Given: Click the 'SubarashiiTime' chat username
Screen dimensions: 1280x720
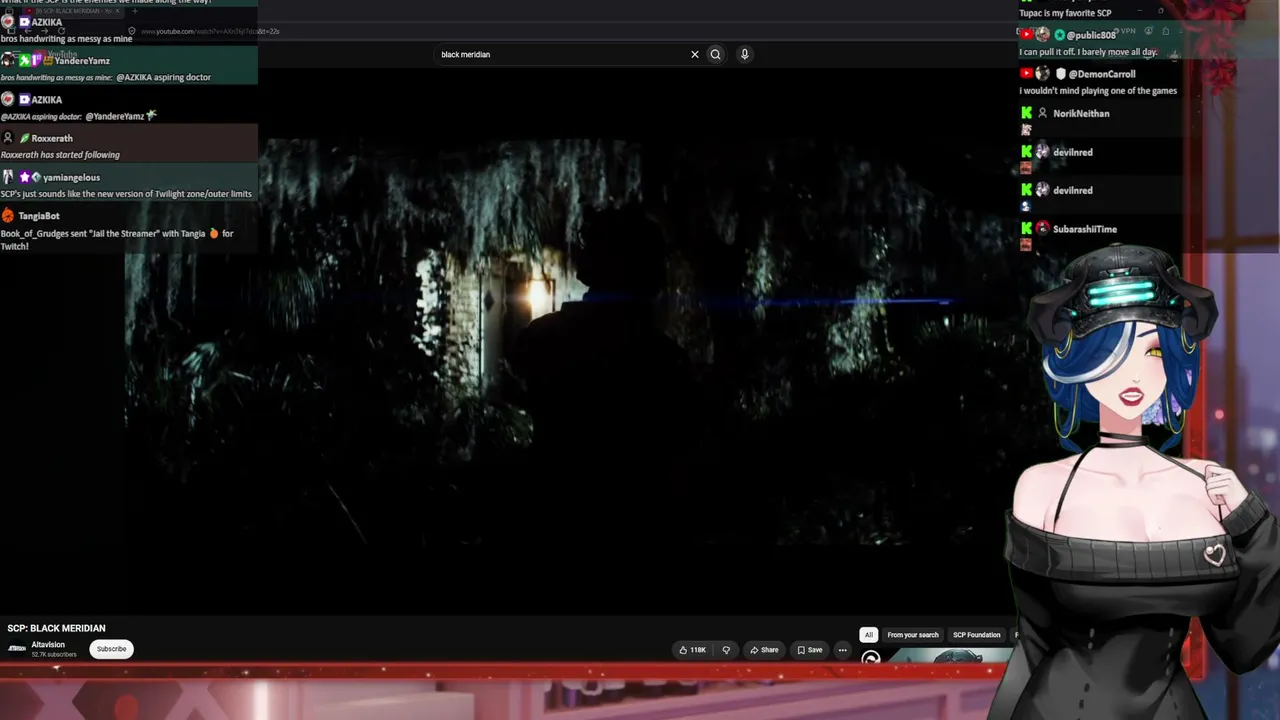Looking at the screenshot, I should pyautogui.click(x=1085, y=229).
